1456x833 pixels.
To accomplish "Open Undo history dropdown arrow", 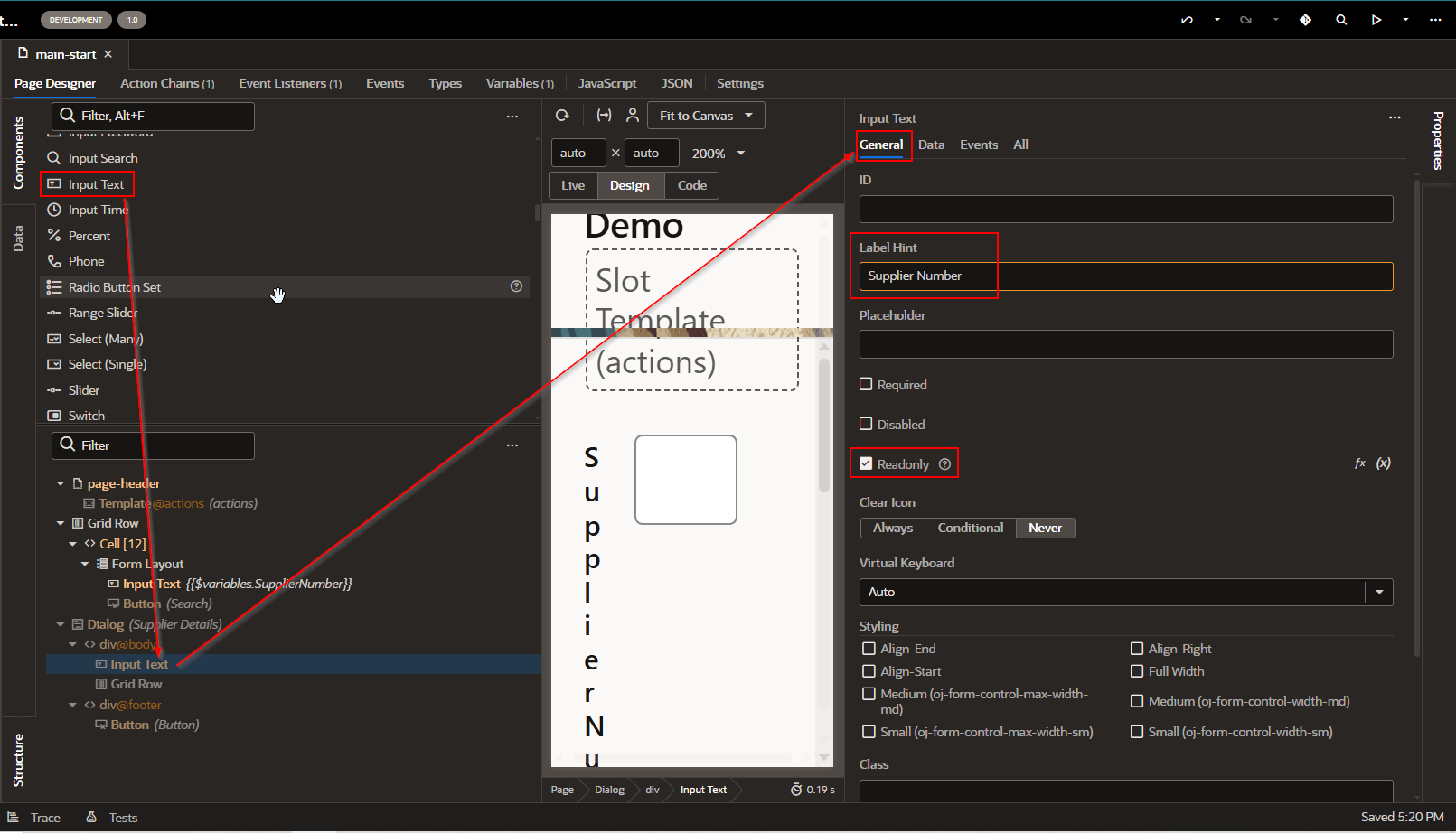I will [x=1217, y=20].
